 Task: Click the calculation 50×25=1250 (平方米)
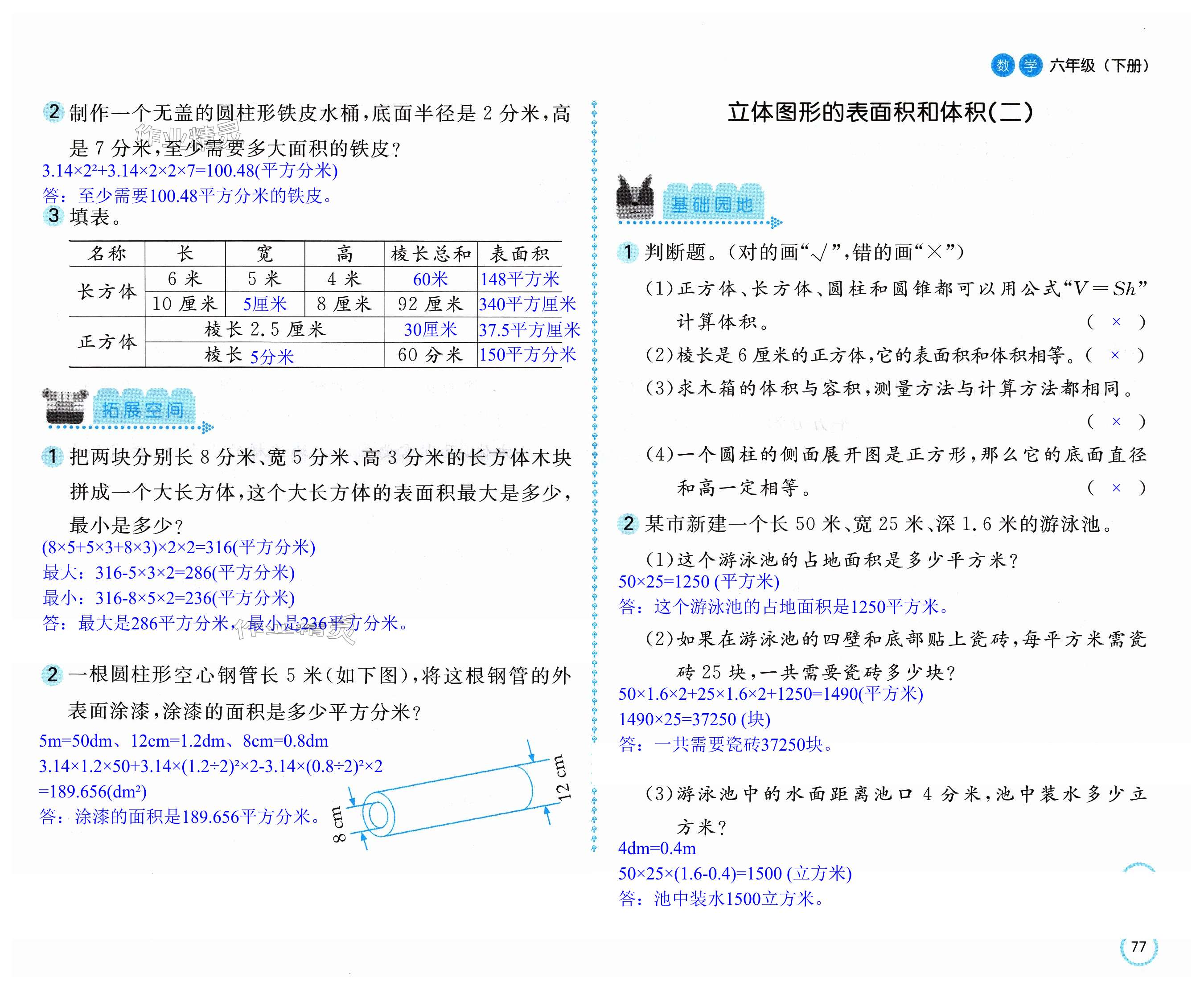[x=699, y=582]
